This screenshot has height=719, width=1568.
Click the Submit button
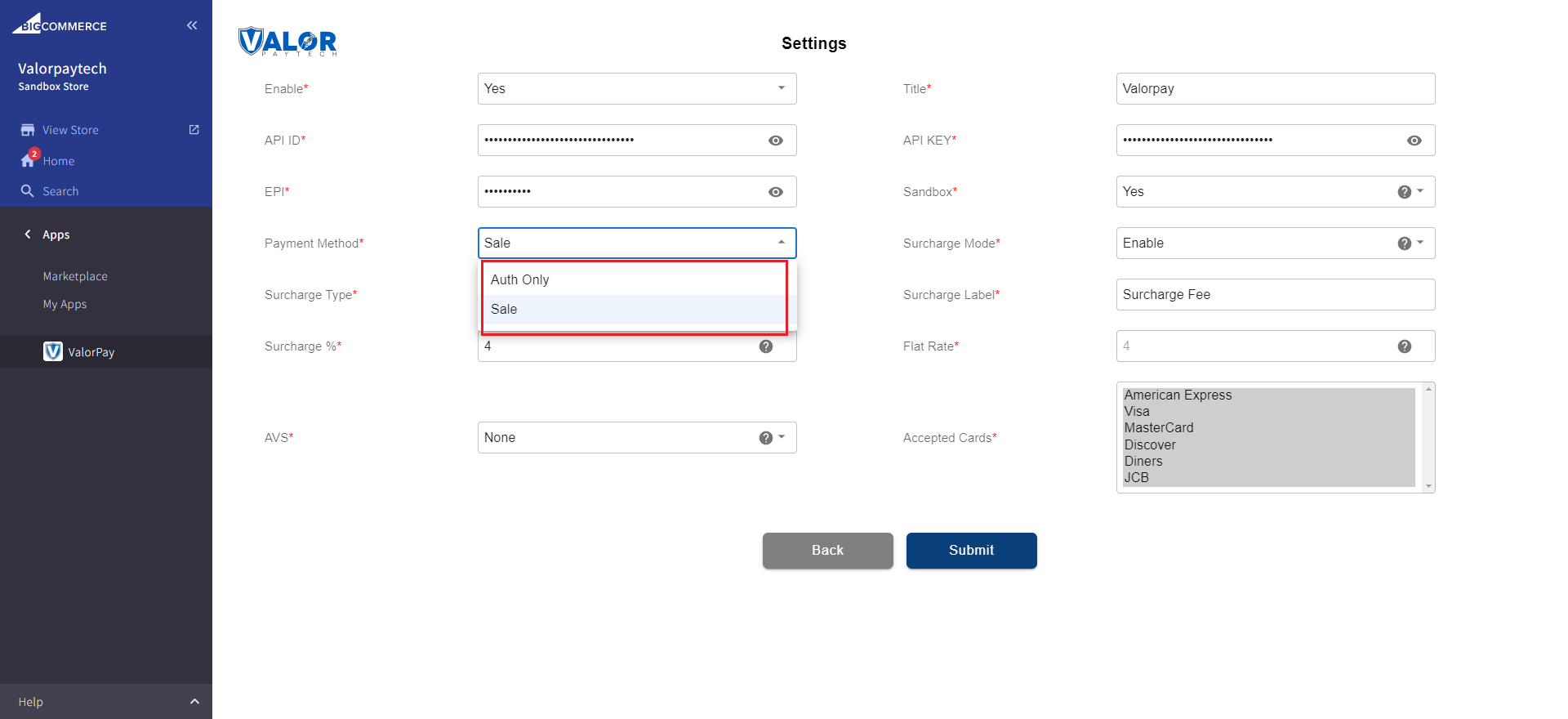(971, 550)
